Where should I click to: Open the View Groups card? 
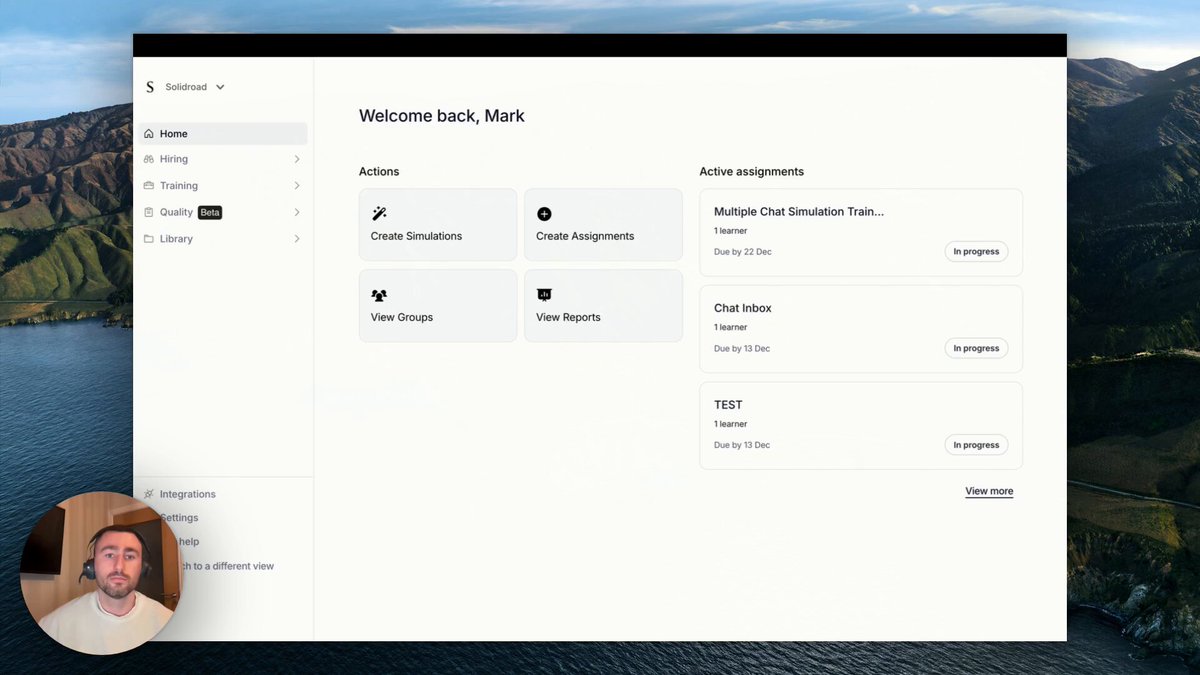tap(438, 306)
